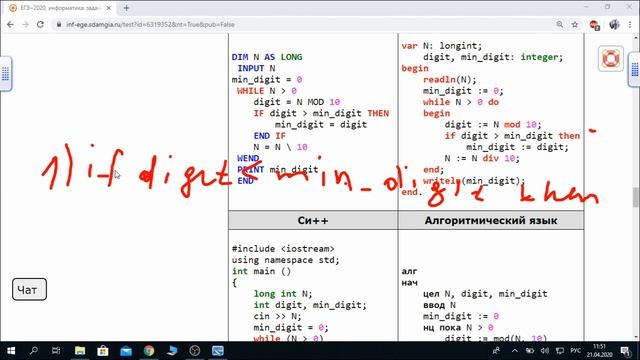The image size is (640, 360).
Task: Open the Чат button
Action: pyautogui.click(x=29, y=289)
